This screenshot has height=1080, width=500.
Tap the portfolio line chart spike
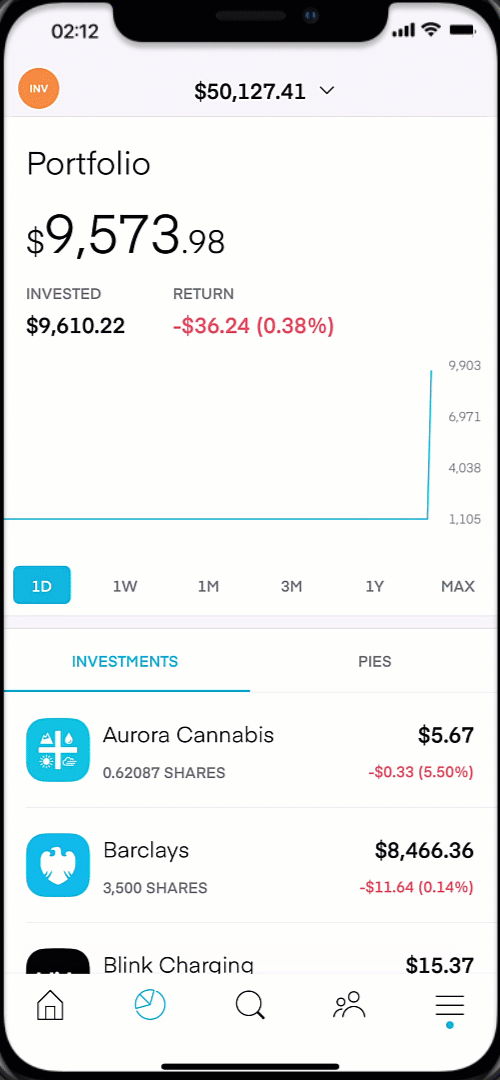click(430, 444)
